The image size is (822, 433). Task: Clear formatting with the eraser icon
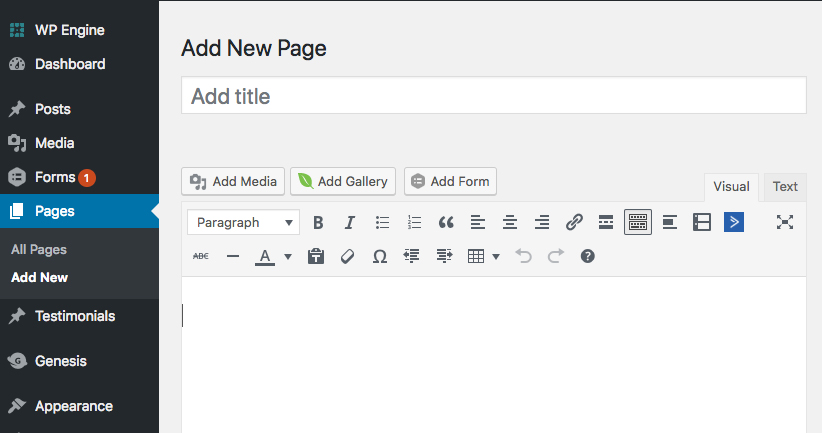348,256
